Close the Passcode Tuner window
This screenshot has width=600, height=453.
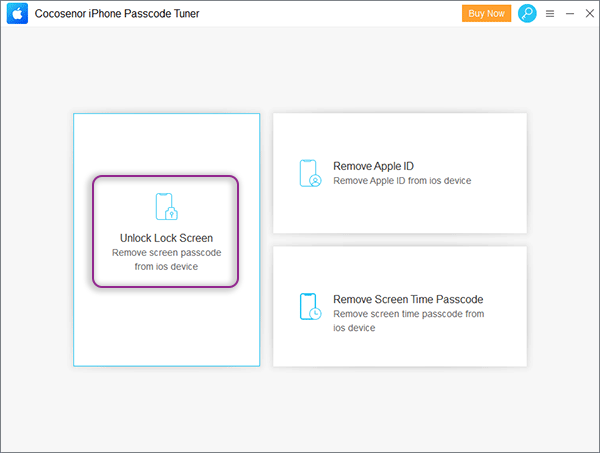[590, 13]
